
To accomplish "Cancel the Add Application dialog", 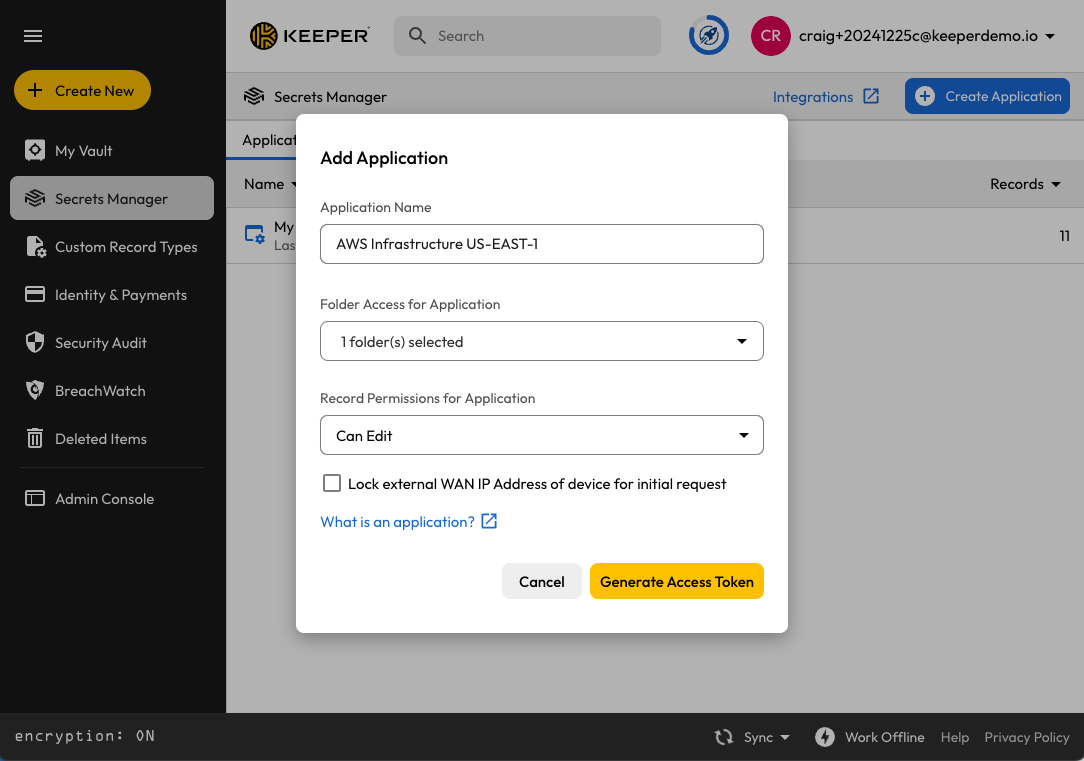I will (x=541, y=582).
